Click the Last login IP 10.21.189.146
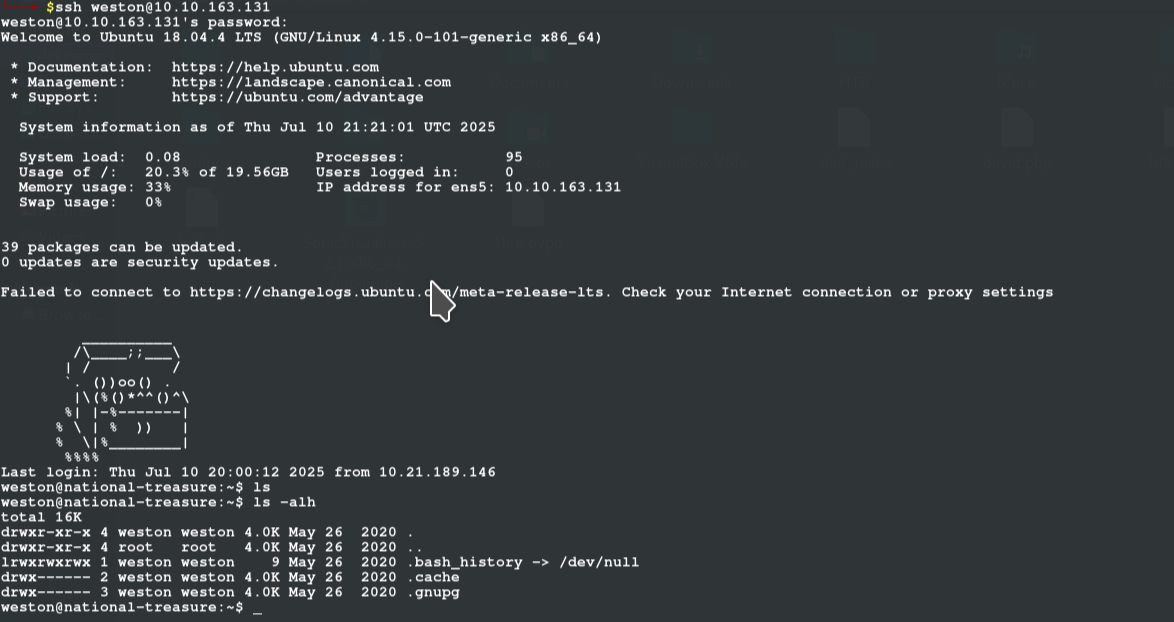 [x=437, y=472]
